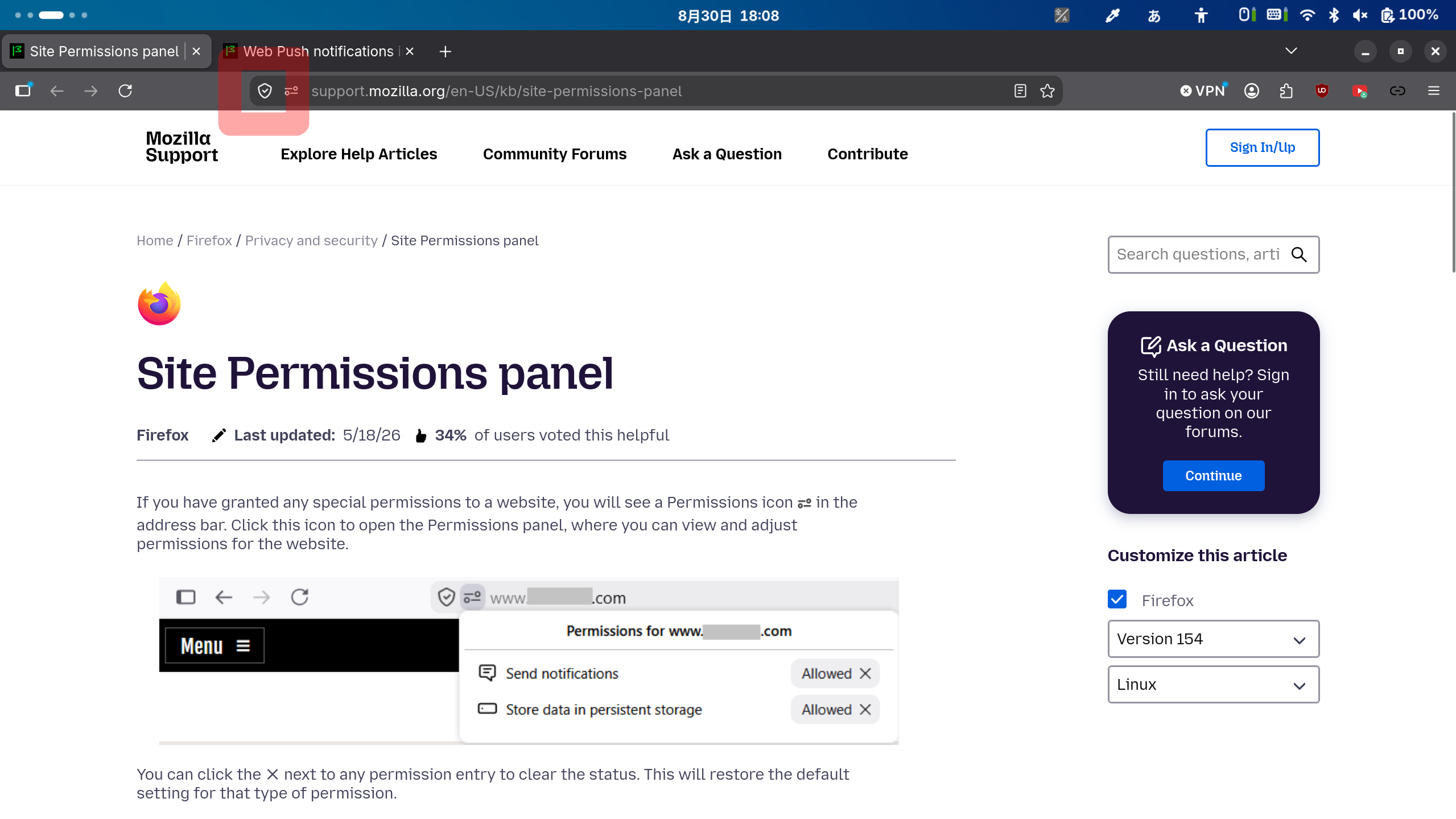Screen dimensions: 1456x819
Task: Uncheck the Firefox checkbox under Customize
Action: (1117, 599)
